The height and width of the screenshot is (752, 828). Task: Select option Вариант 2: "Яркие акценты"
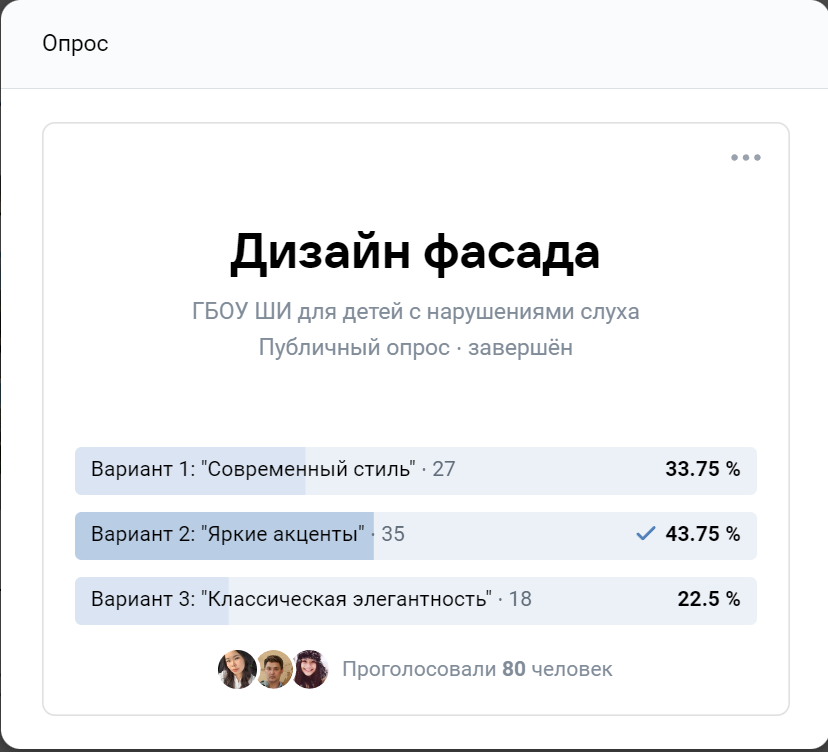click(227, 535)
